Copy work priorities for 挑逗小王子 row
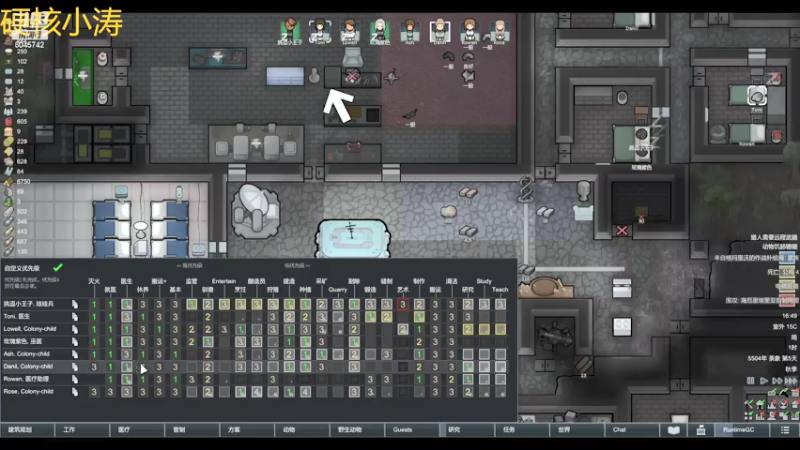This screenshot has width=800, height=450. pos(75,304)
